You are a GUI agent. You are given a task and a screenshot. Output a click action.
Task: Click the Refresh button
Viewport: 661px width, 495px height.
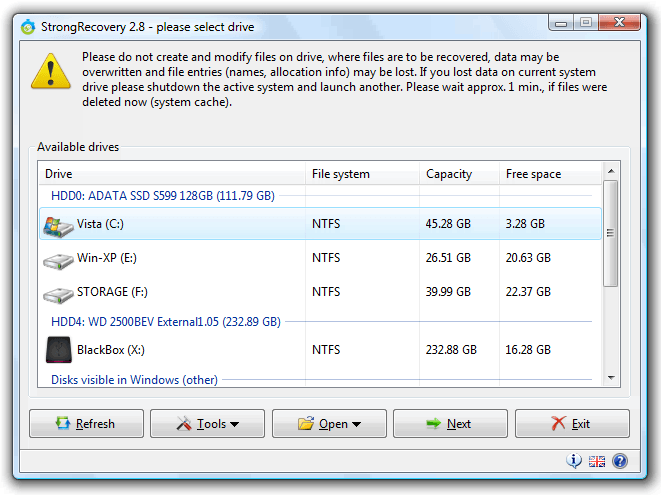86,424
